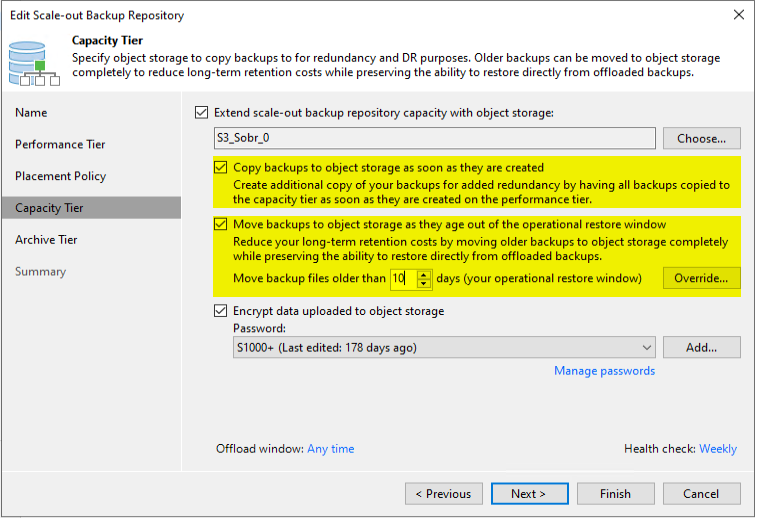Viewport: 757px width, 518px height.
Task: Decrease days with spinner down arrow
Action: [x=424, y=283]
